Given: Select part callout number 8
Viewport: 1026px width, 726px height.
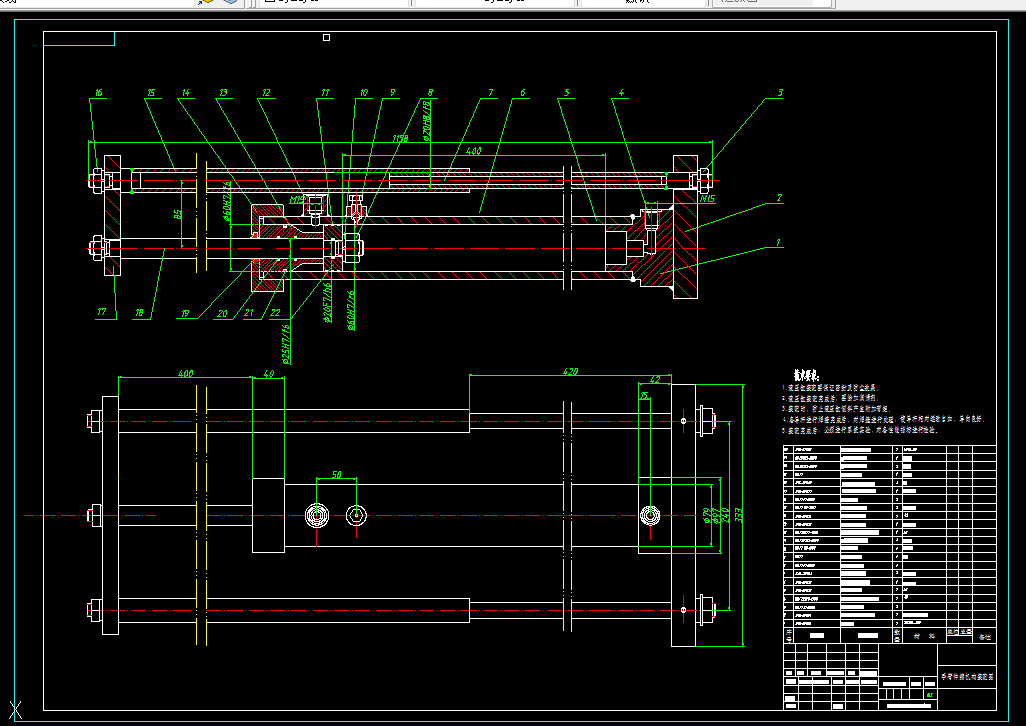Looking at the screenshot, I should pyautogui.click(x=431, y=93).
